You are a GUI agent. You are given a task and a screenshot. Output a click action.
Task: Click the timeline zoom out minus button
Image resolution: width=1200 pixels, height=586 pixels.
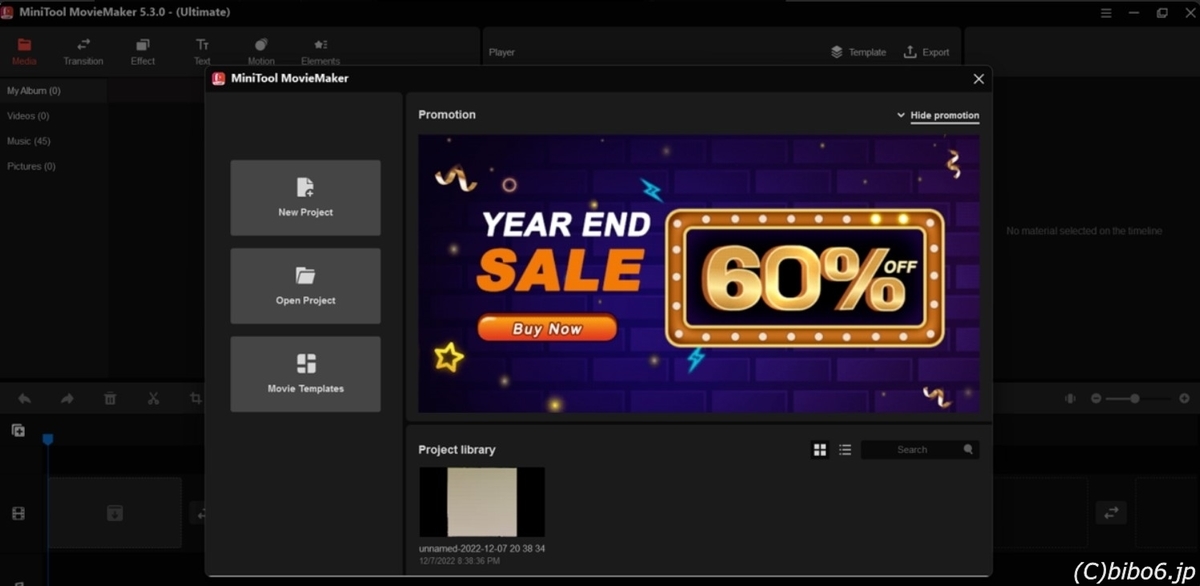pyautogui.click(x=1096, y=398)
